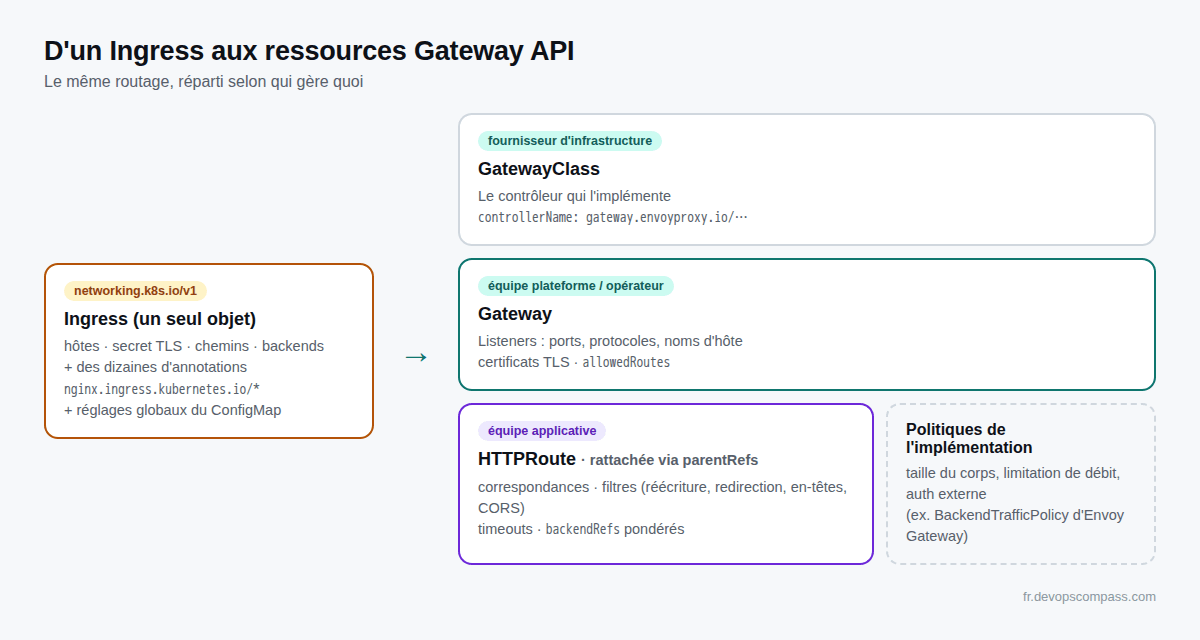Click the "rattachée via parentRefs" text
This screenshot has width=1200, height=640.
click(x=674, y=460)
